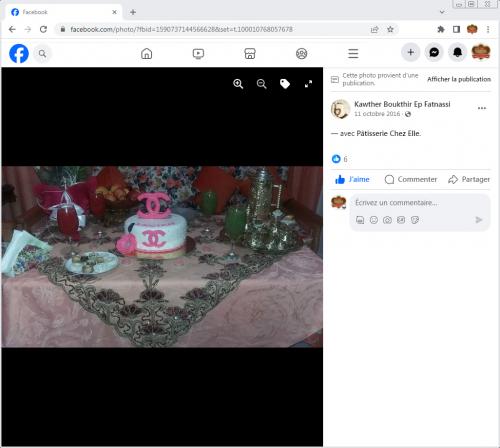Image resolution: width=500 pixels, height=448 pixels.
Task: Open post options three-dot menu
Action: click(482, 108)
